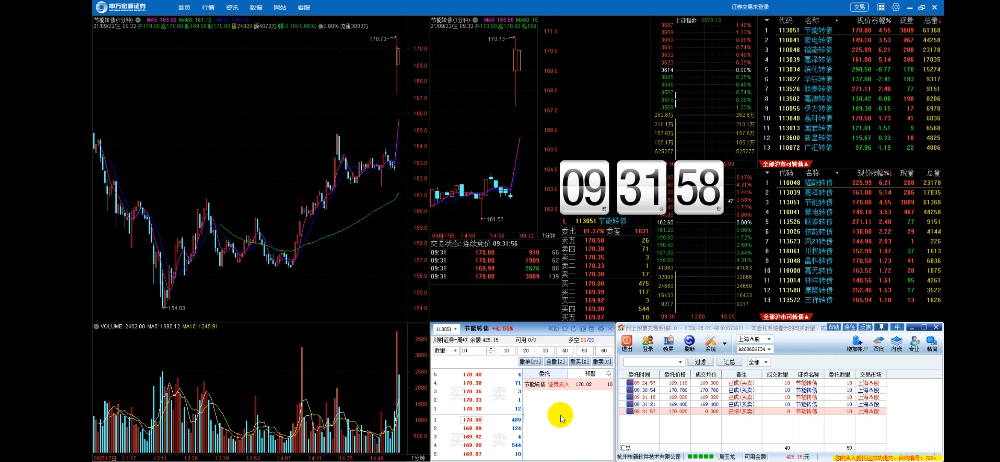
Task: Select the 委托 tab in the quick-order panel
Action: click(545, 374)
